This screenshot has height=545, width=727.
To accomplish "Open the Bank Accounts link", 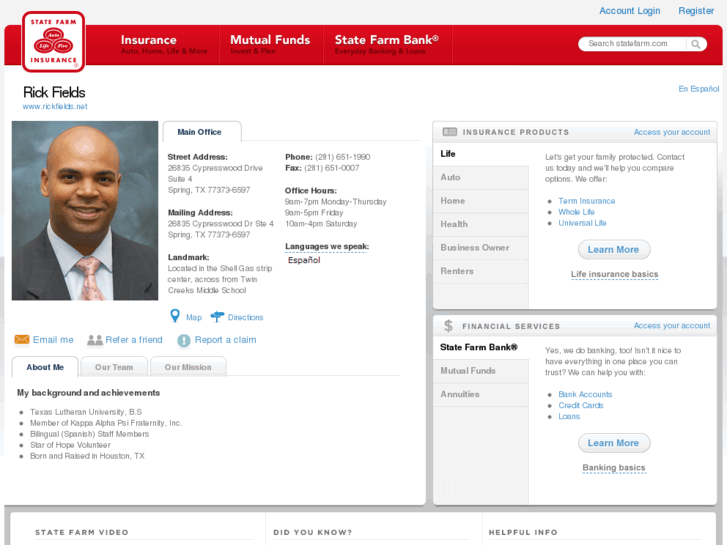I will 585,394.
